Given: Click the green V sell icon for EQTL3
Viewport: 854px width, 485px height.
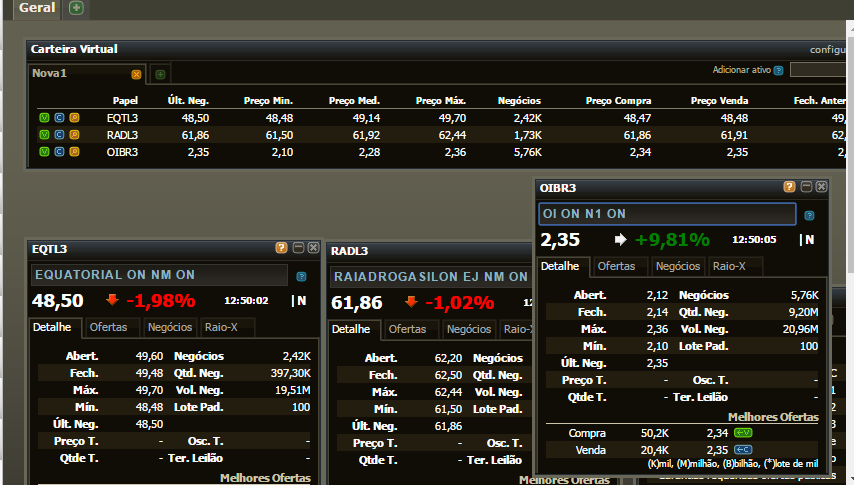Looking at the screenshot, I should (45, 118).
